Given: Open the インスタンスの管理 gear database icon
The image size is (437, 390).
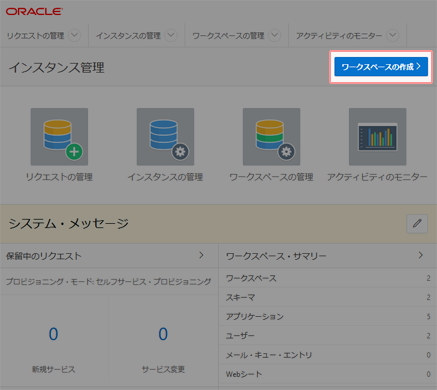Looking at the screenshot, I should (165, 137).
